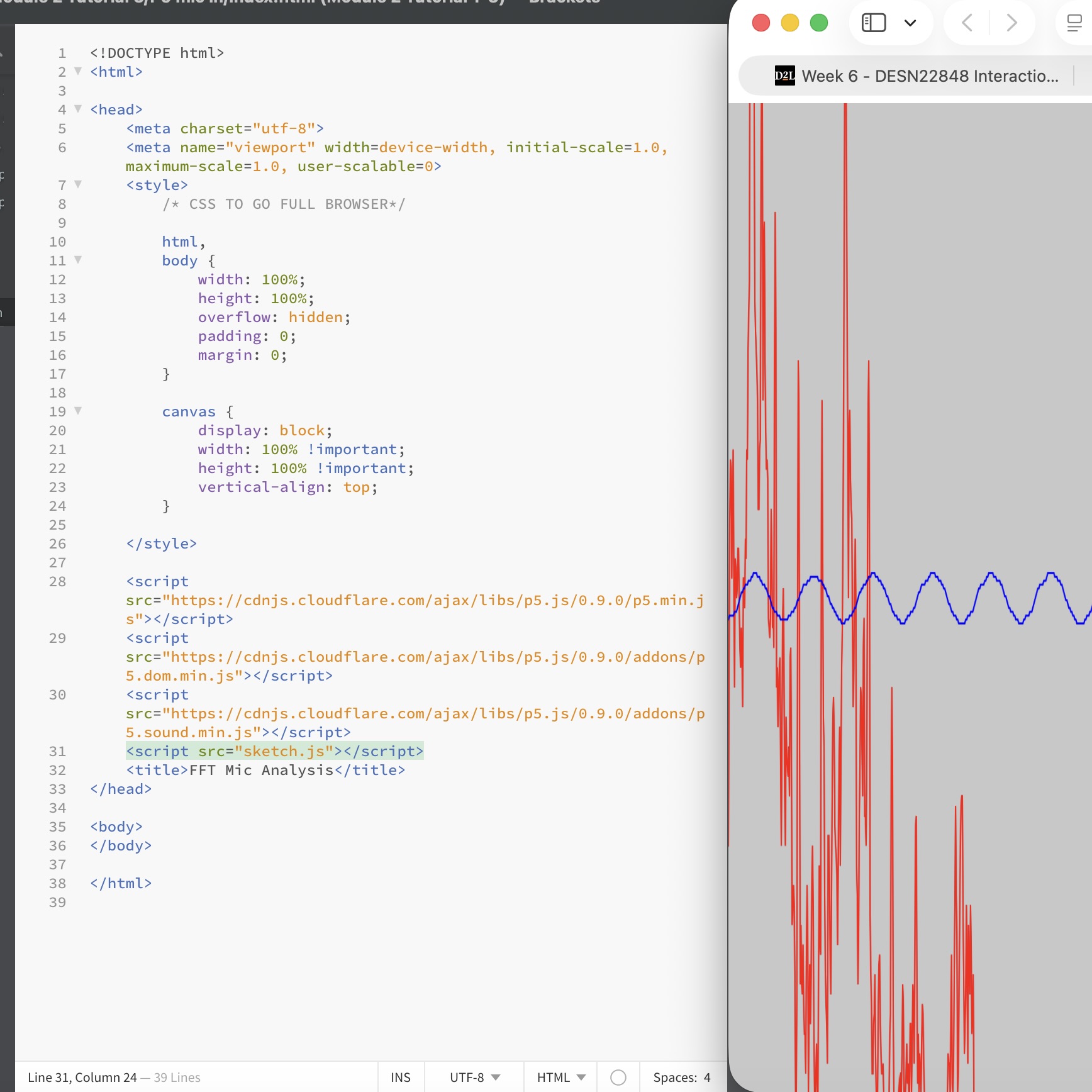Toggle the Safari sidebar icon
The image size is (1092, 1092).
pos(872,23)
